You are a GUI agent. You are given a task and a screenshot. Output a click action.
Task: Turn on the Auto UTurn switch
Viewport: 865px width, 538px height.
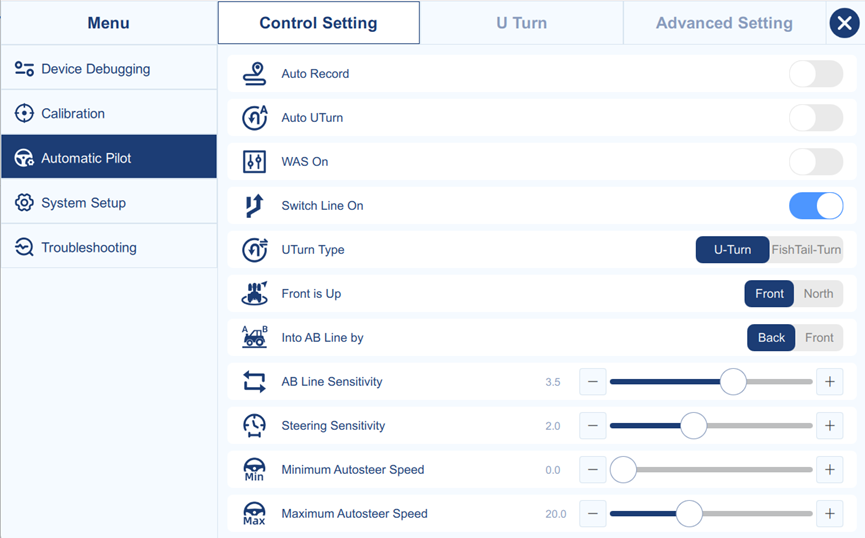click(x=816, y=118)
